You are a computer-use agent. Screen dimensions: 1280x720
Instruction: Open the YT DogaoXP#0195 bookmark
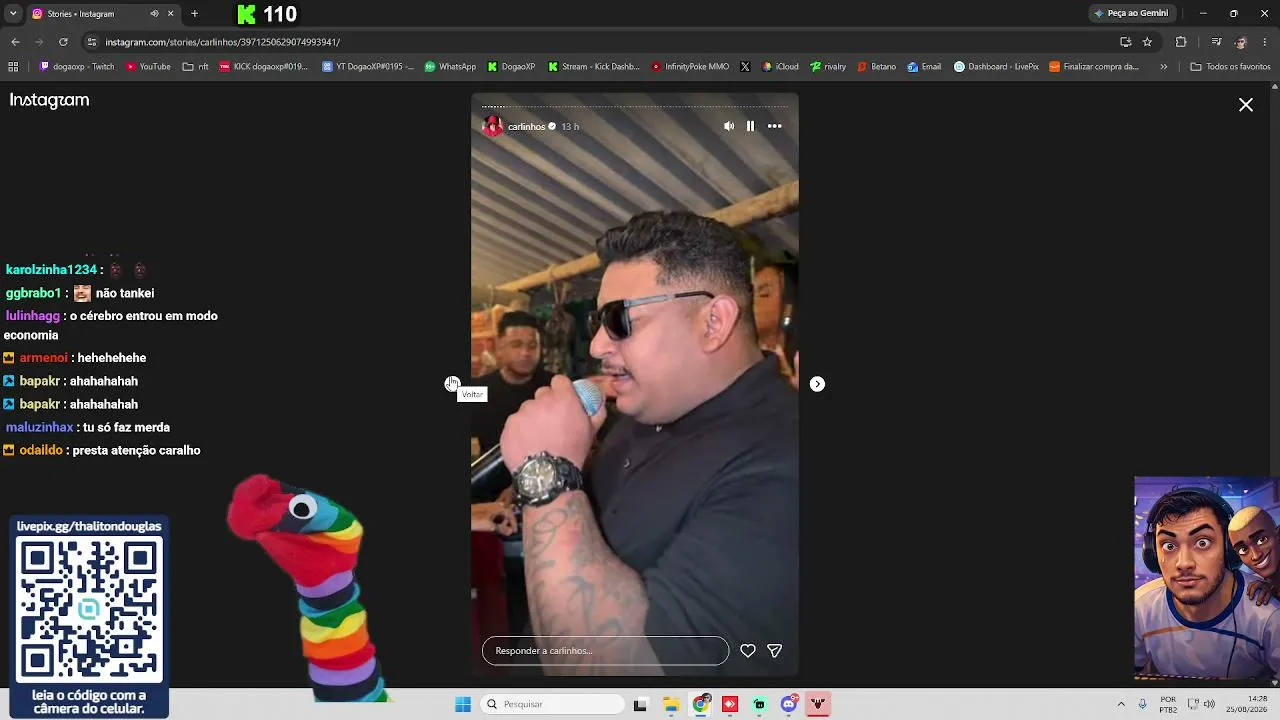tap(368, 67)
